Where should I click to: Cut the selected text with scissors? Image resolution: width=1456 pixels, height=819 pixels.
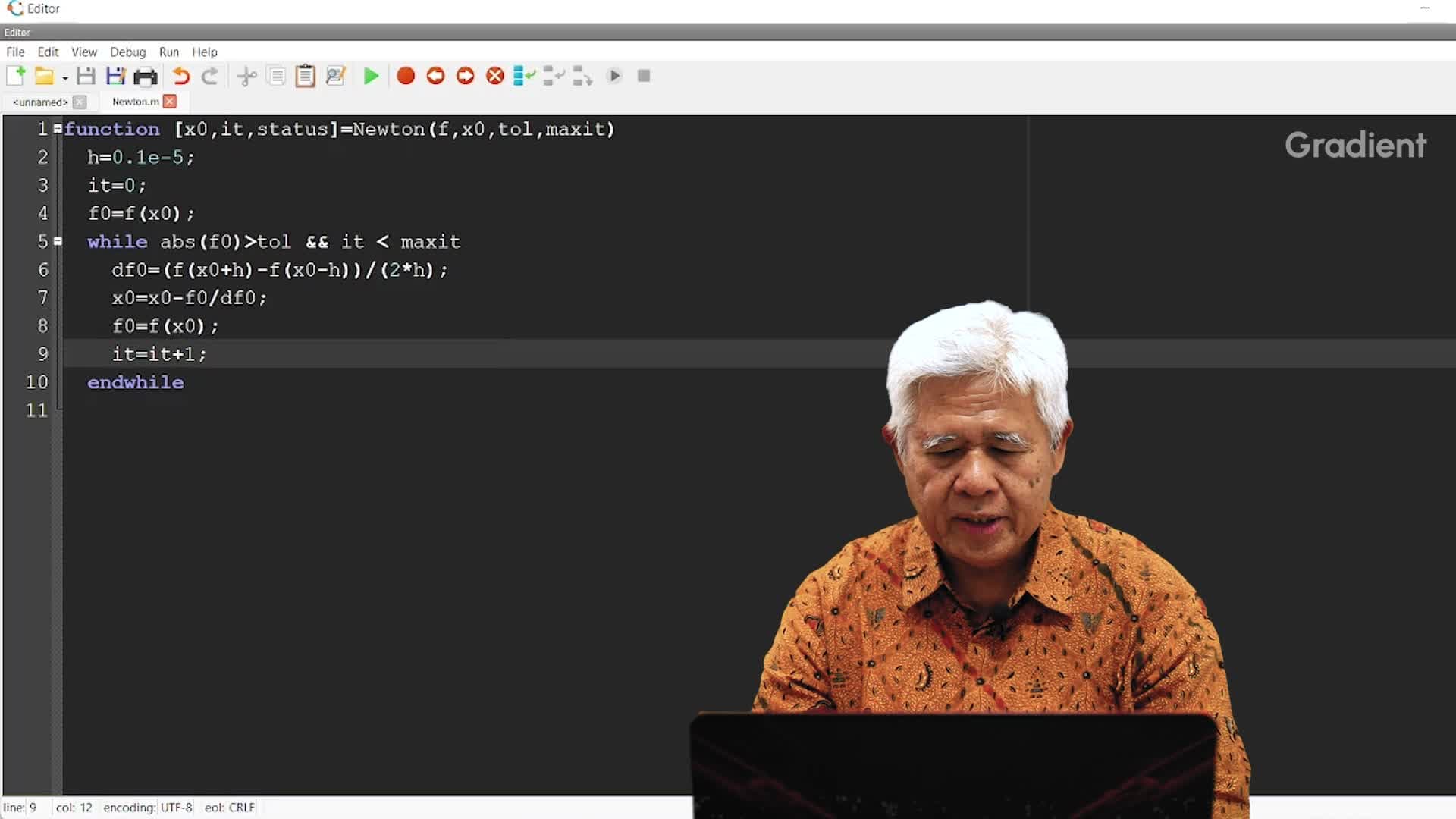(246, 76)
